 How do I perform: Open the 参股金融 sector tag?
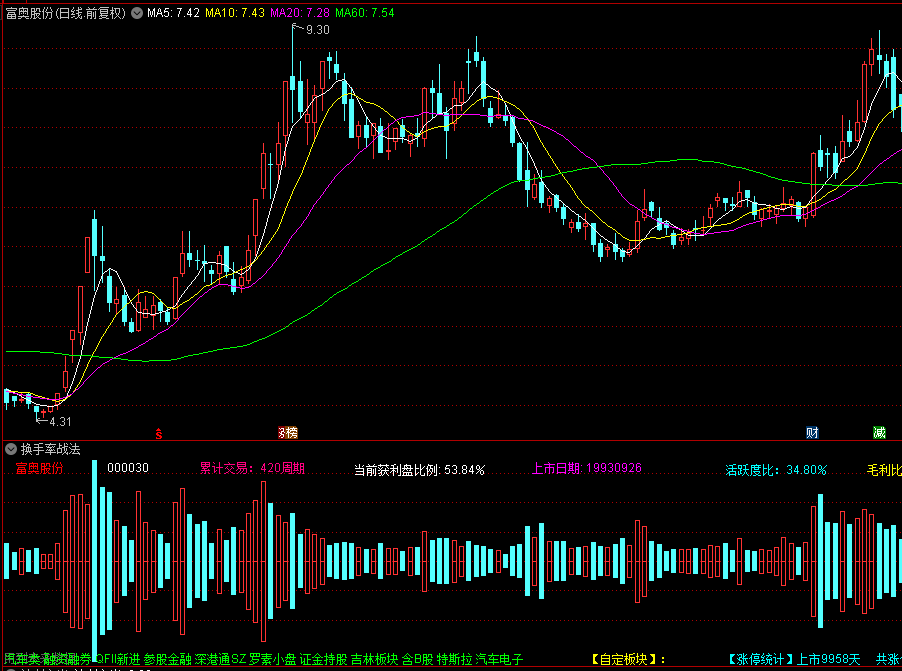[167, 659]
